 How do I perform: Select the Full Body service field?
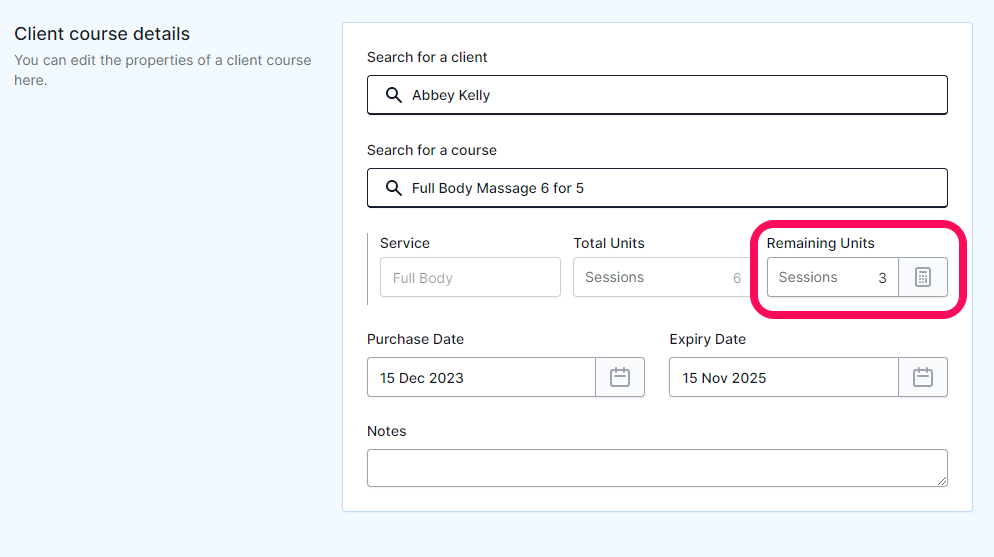470,277
